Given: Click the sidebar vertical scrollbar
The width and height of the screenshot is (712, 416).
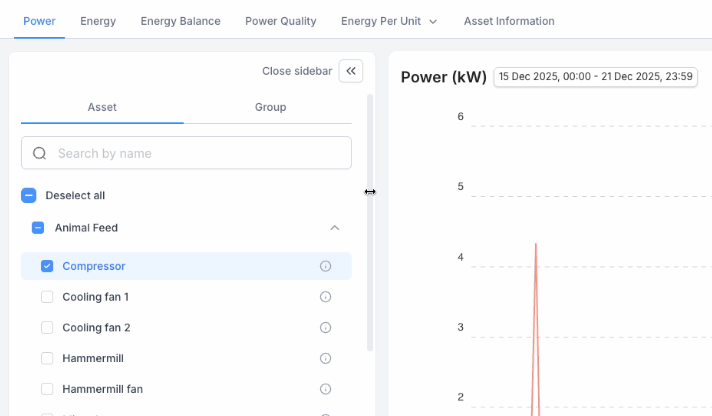Looking at the screenshot, I should pos(370,220).
